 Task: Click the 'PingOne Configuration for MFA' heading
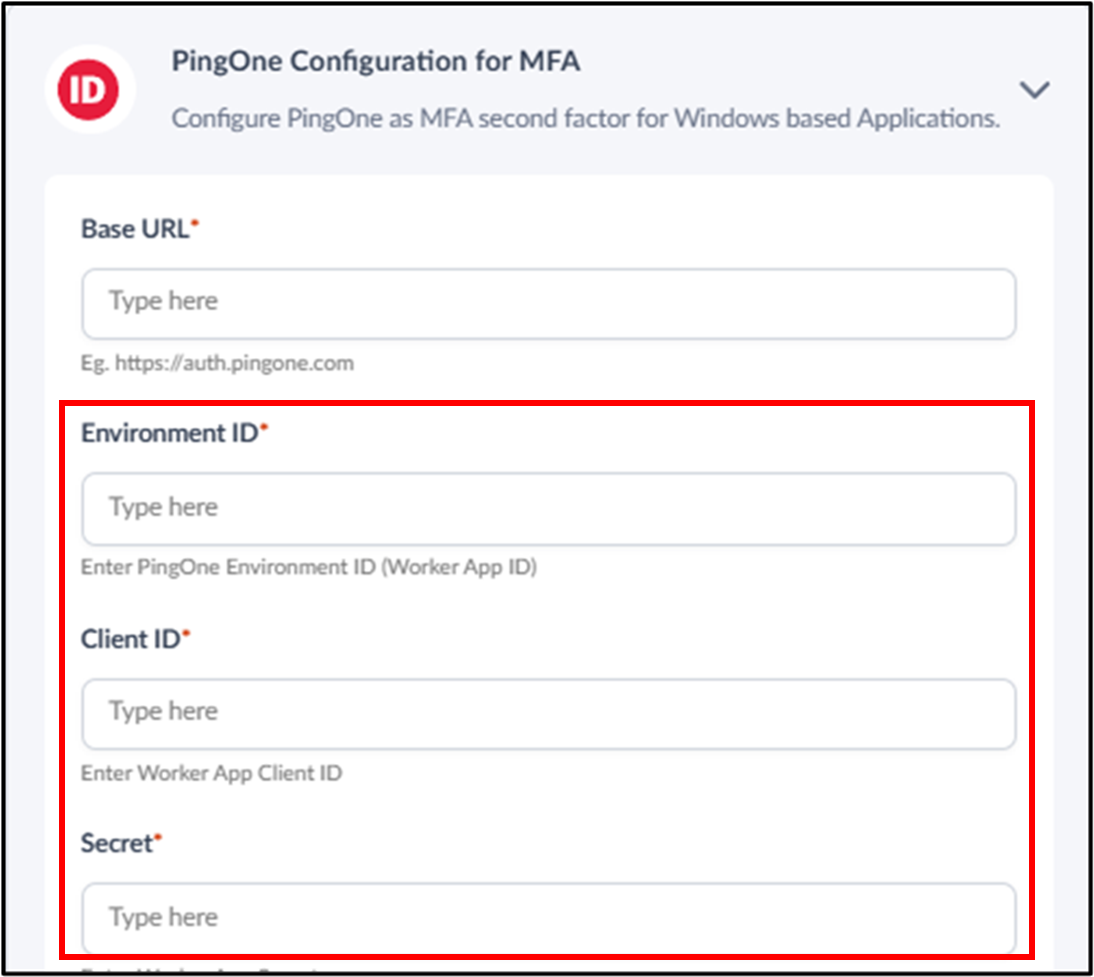point(375,61)
